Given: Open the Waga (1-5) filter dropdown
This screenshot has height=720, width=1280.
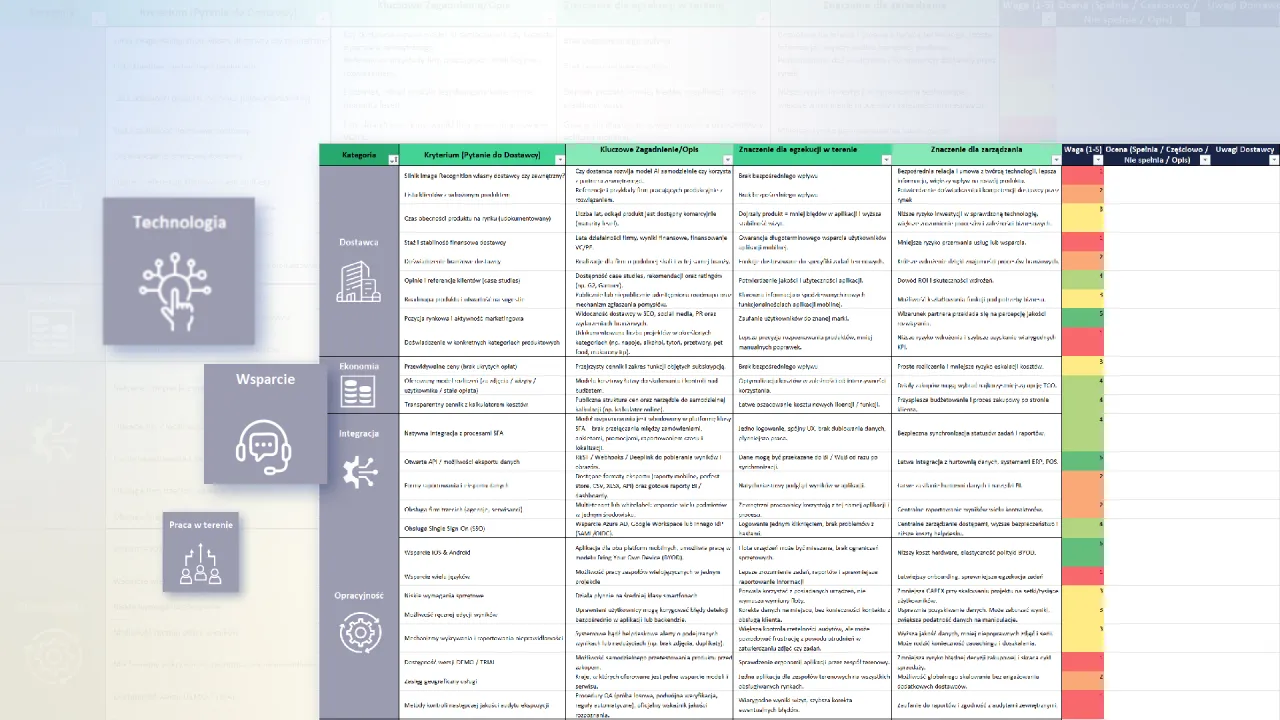Looking at the screenshot, I should (x=1097, y=160).
